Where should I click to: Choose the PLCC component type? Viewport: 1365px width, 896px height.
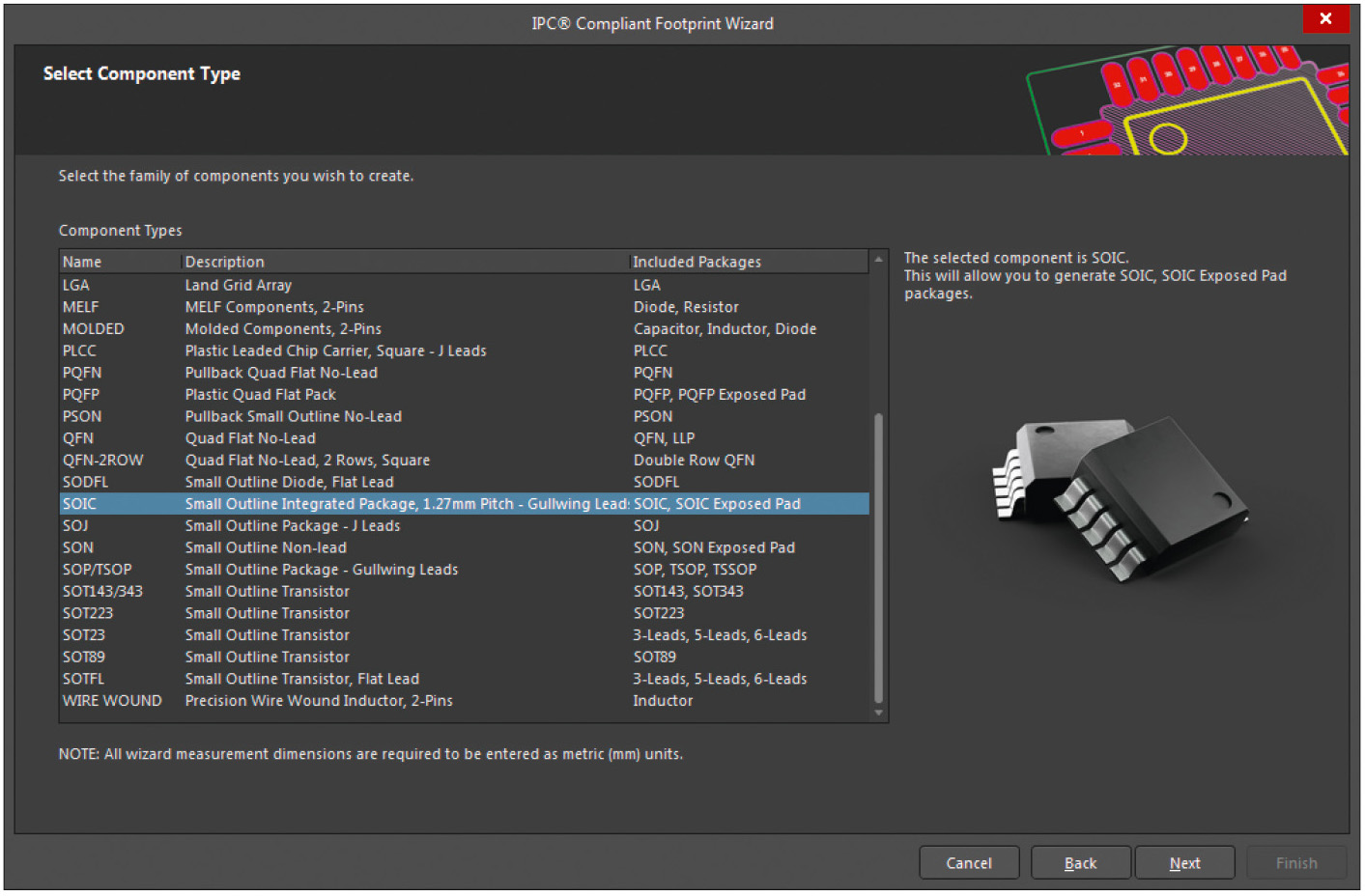coord(464,350)
